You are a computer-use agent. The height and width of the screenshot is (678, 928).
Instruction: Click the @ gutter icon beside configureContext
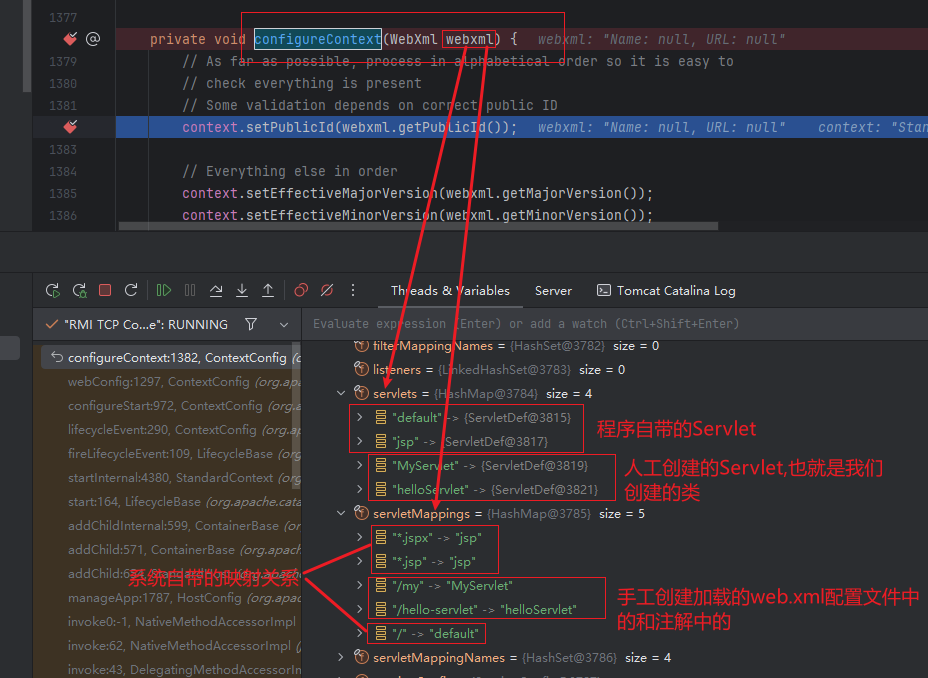pos(93,39)
